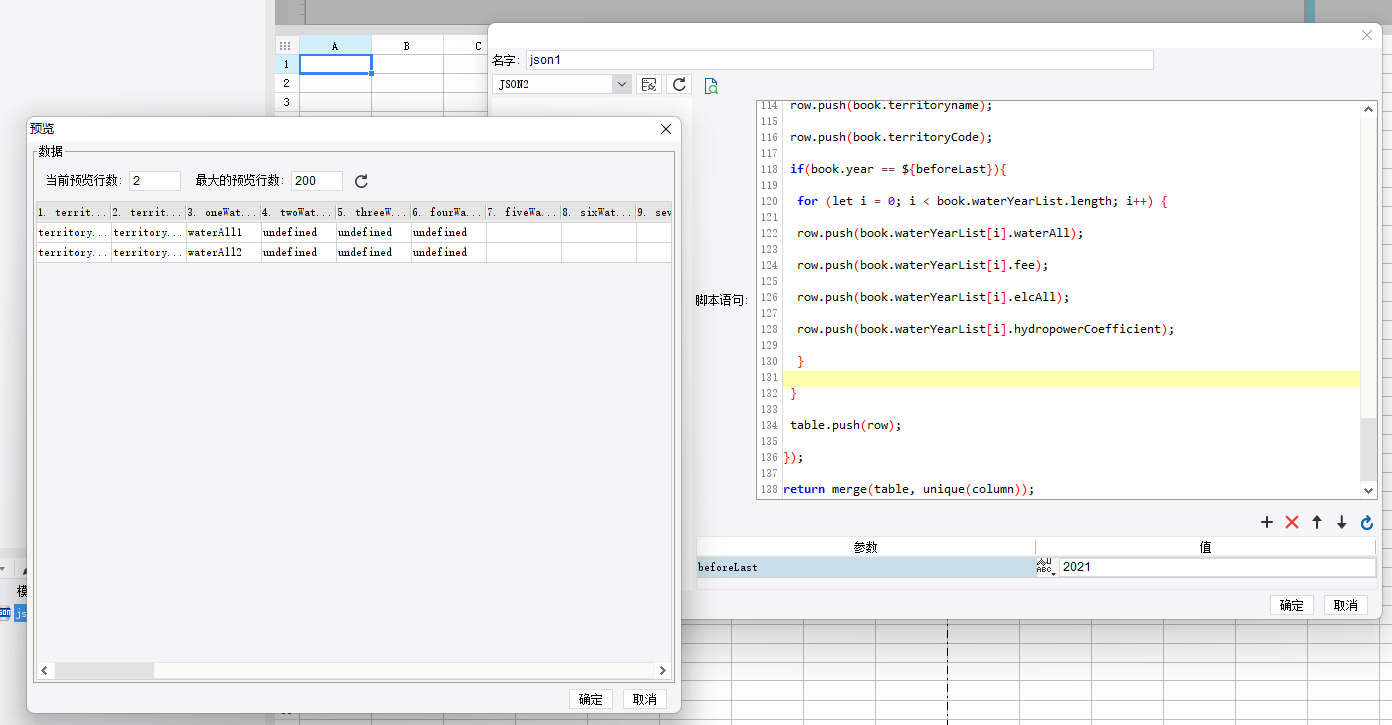Refresh the parameter list with blue arrow

[x=1367, y=522]
